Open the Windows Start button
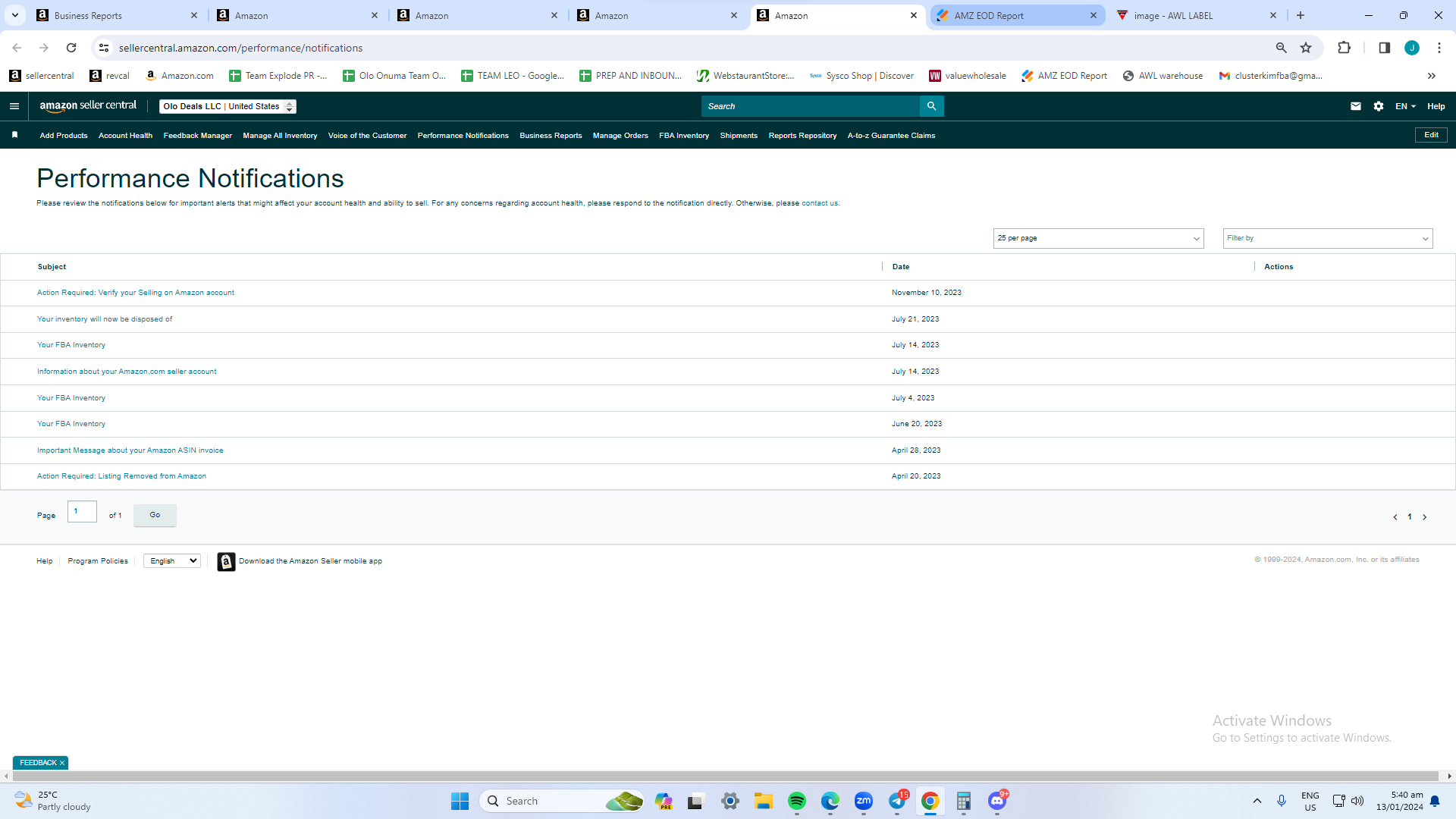 [x=460, y=801]
